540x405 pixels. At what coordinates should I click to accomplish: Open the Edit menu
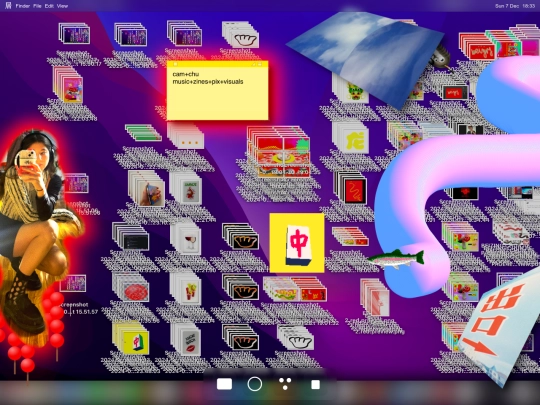point(49,6)
